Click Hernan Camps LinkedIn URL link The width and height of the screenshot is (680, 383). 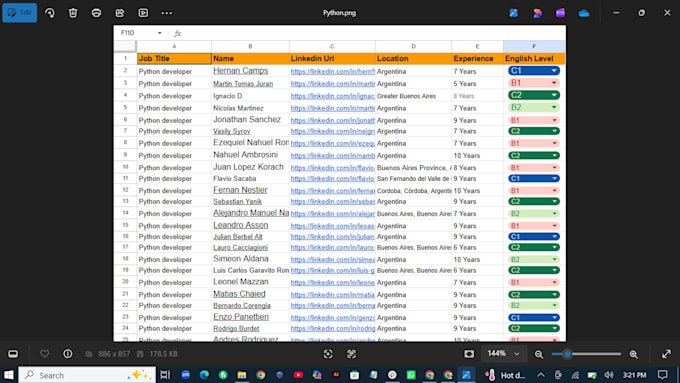pos(333,71)
